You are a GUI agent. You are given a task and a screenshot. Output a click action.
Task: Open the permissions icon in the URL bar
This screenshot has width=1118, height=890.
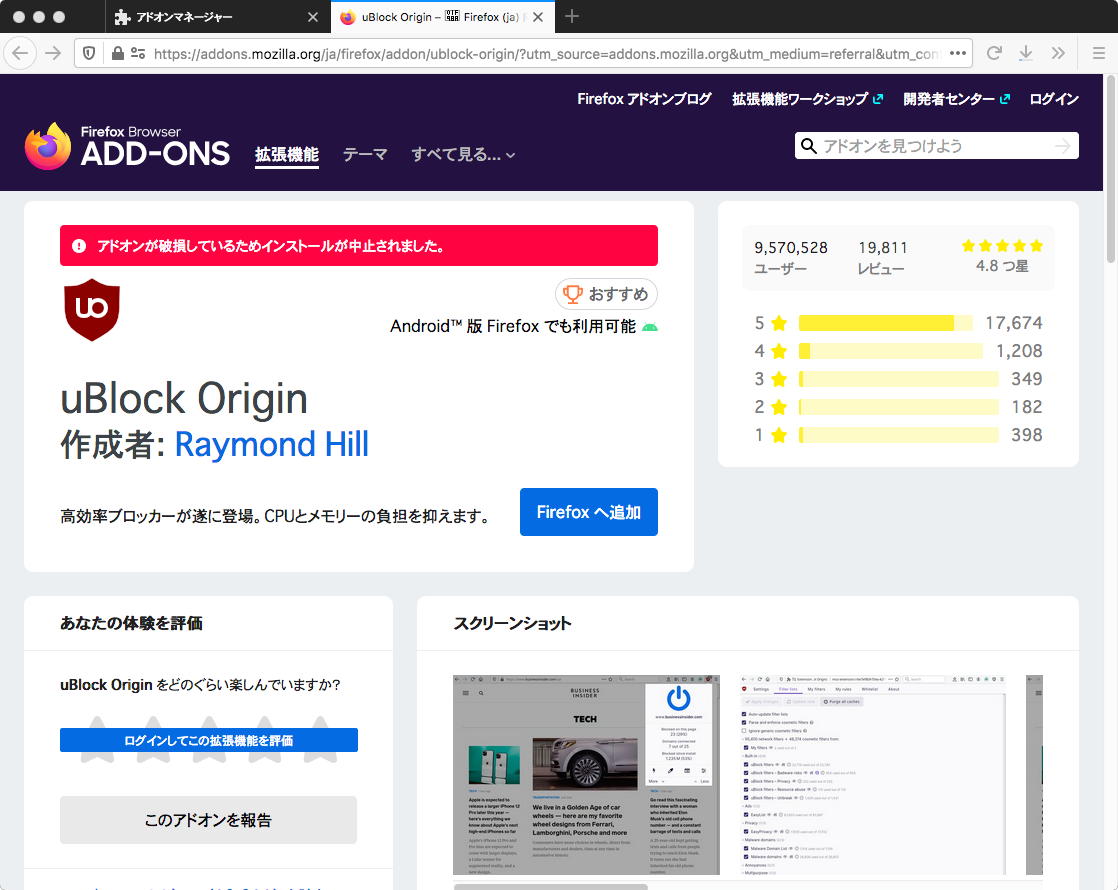[138, 53]
